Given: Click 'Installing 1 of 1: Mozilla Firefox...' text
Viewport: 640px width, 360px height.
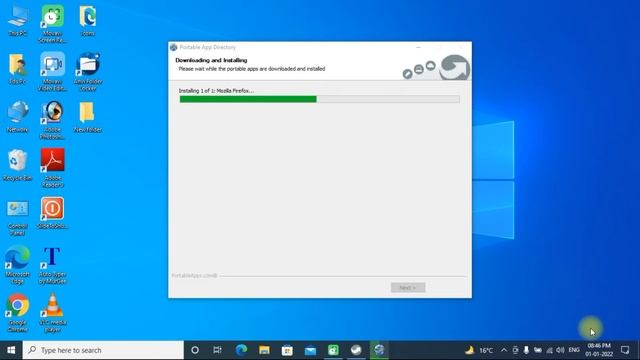Looking at the screenshot, I should coord(216,91).
